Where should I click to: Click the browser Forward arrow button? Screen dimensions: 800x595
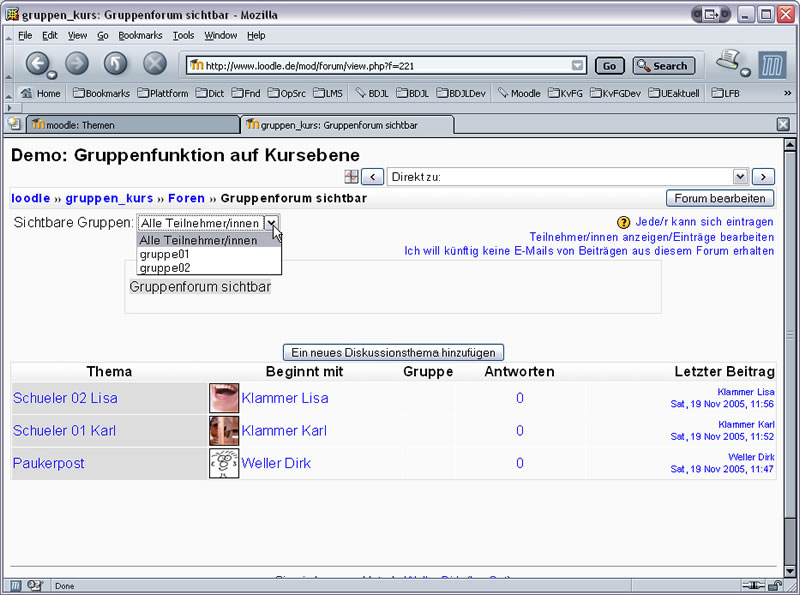pos(77,65)
